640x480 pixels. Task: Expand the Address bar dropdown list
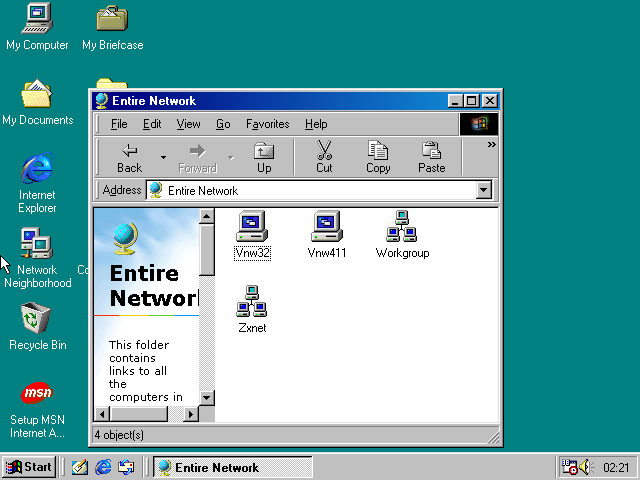coord(484,190)
